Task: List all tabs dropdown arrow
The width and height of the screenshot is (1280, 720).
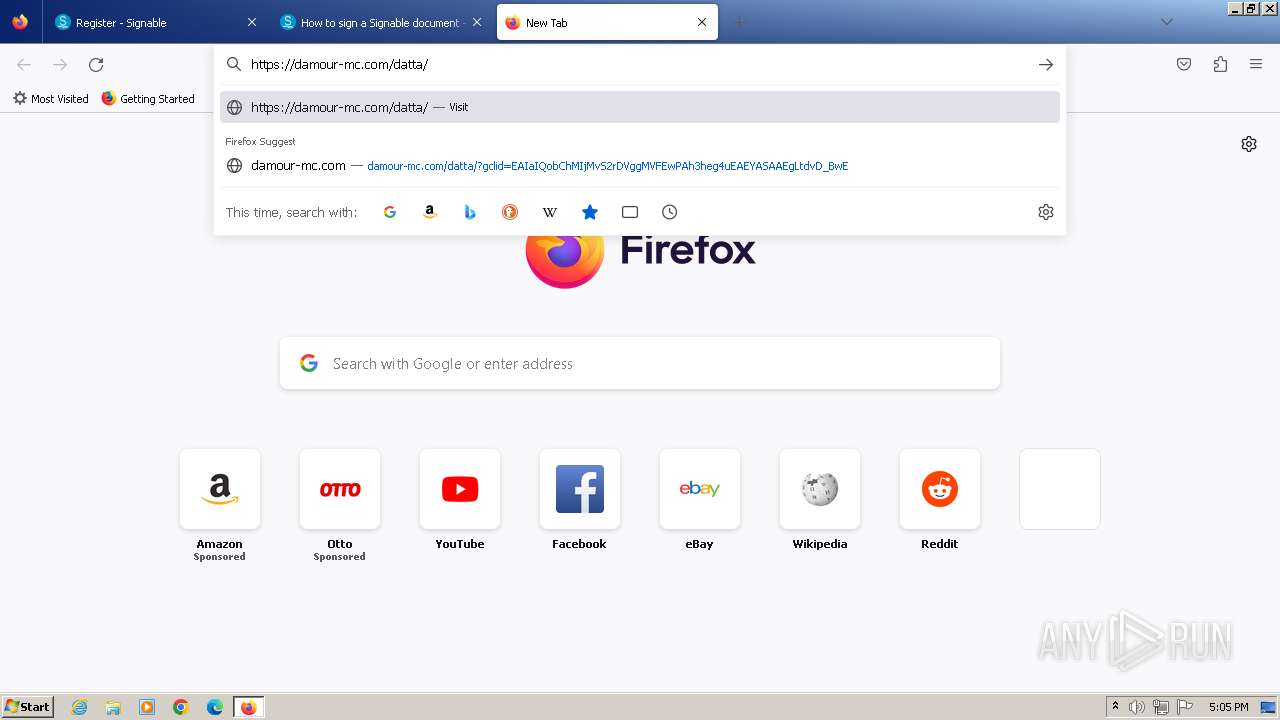Action: coord(1167,22)
